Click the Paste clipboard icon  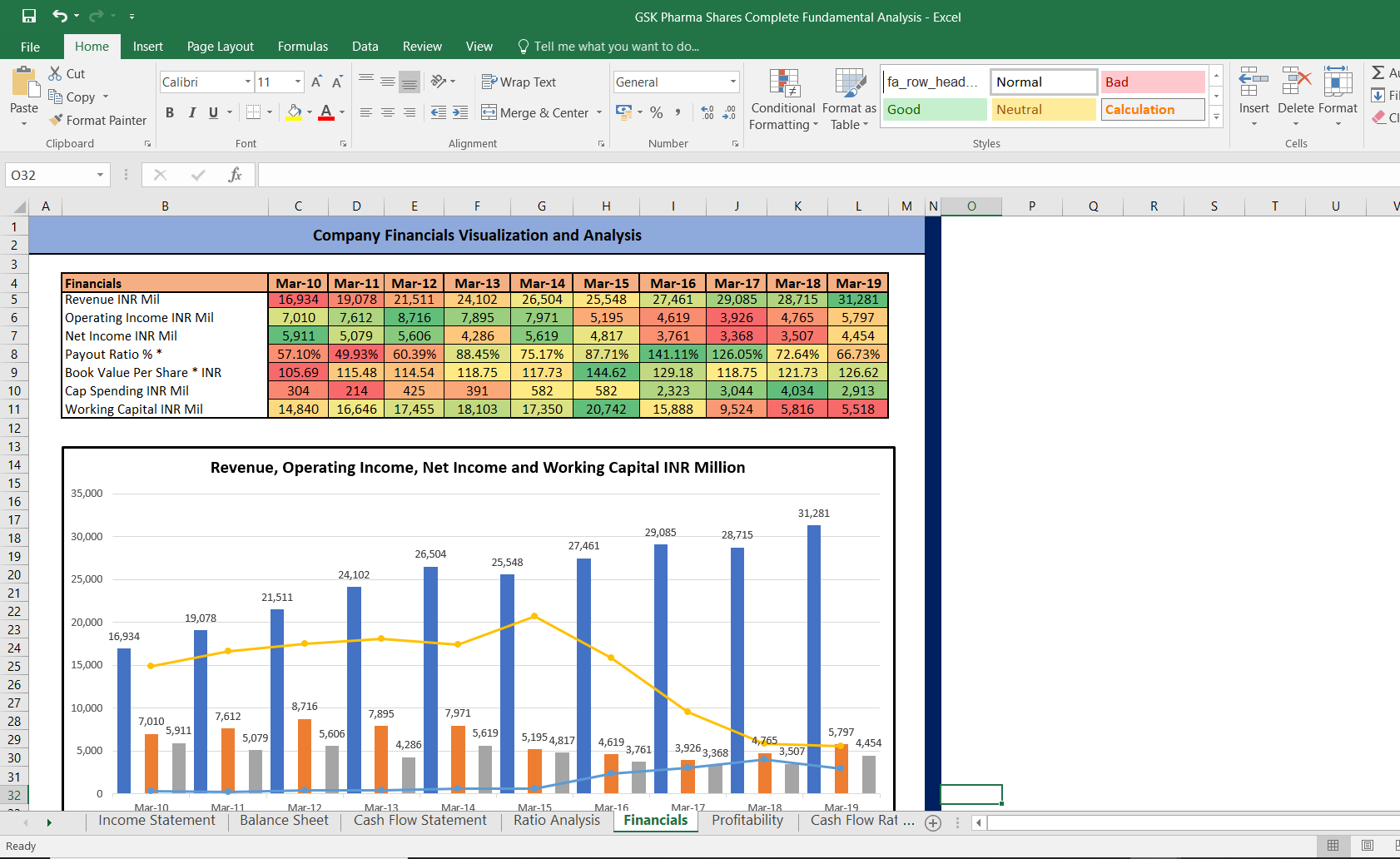pyautogui.click(x=24, y=83)
